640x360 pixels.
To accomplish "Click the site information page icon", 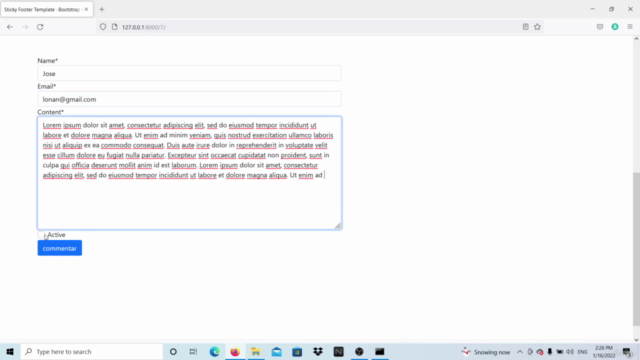I will tap(115, 27).
